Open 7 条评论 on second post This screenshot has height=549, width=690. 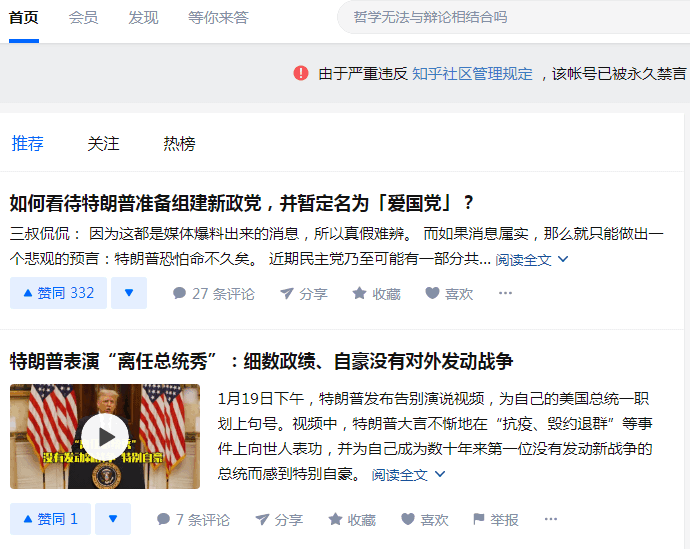tap(193, 520)
